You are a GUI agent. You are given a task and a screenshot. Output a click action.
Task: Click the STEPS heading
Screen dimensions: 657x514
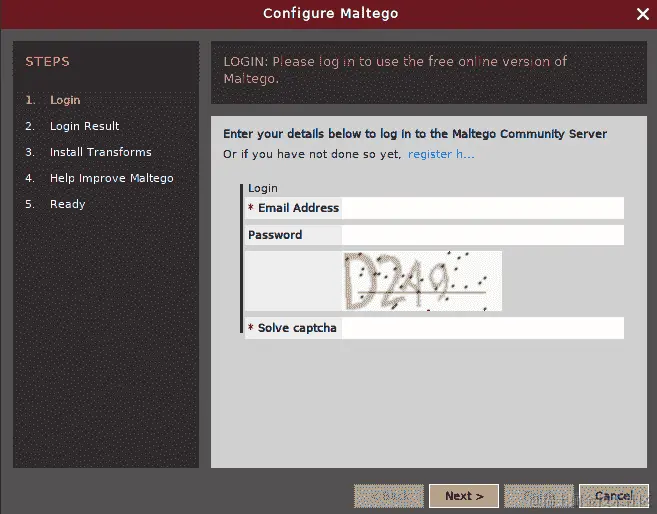click(47, 62)
